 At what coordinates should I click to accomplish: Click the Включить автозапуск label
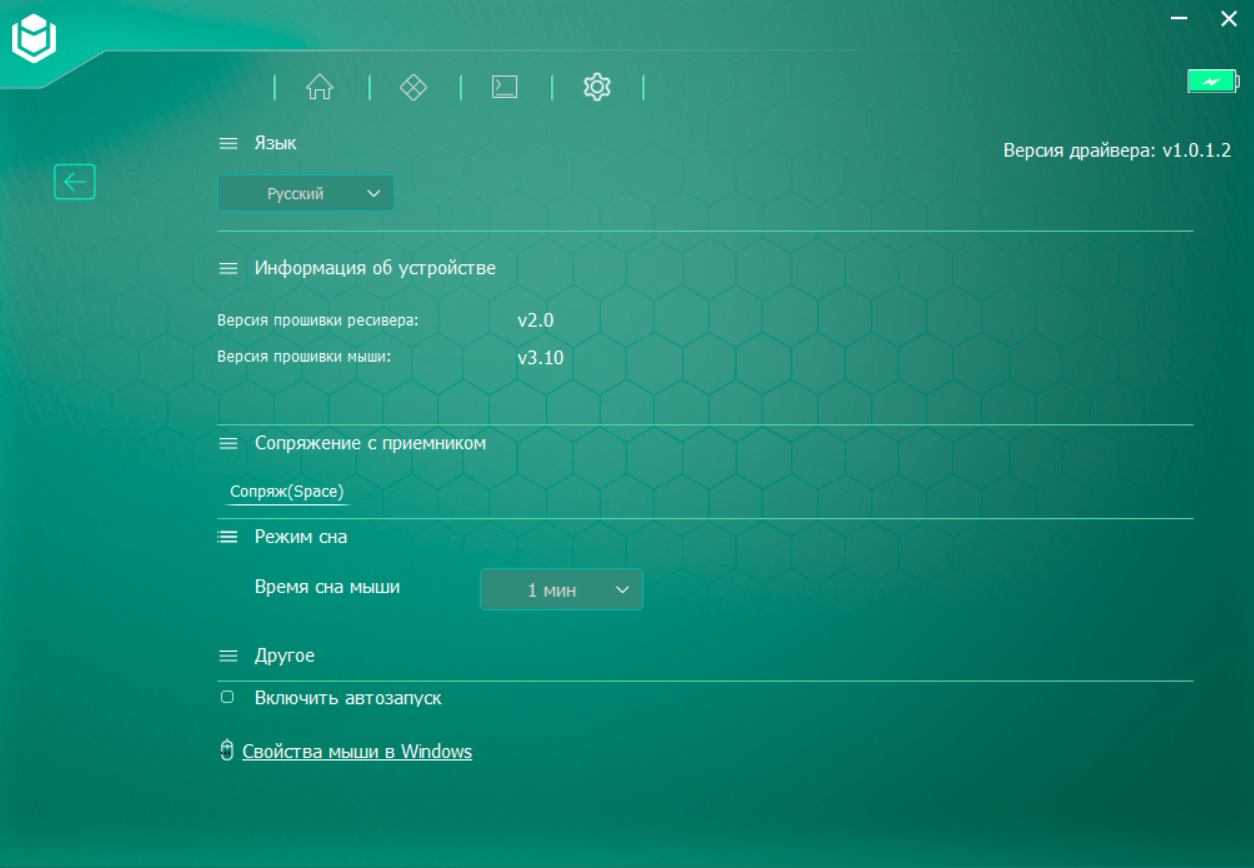click(x=348, y=698)
